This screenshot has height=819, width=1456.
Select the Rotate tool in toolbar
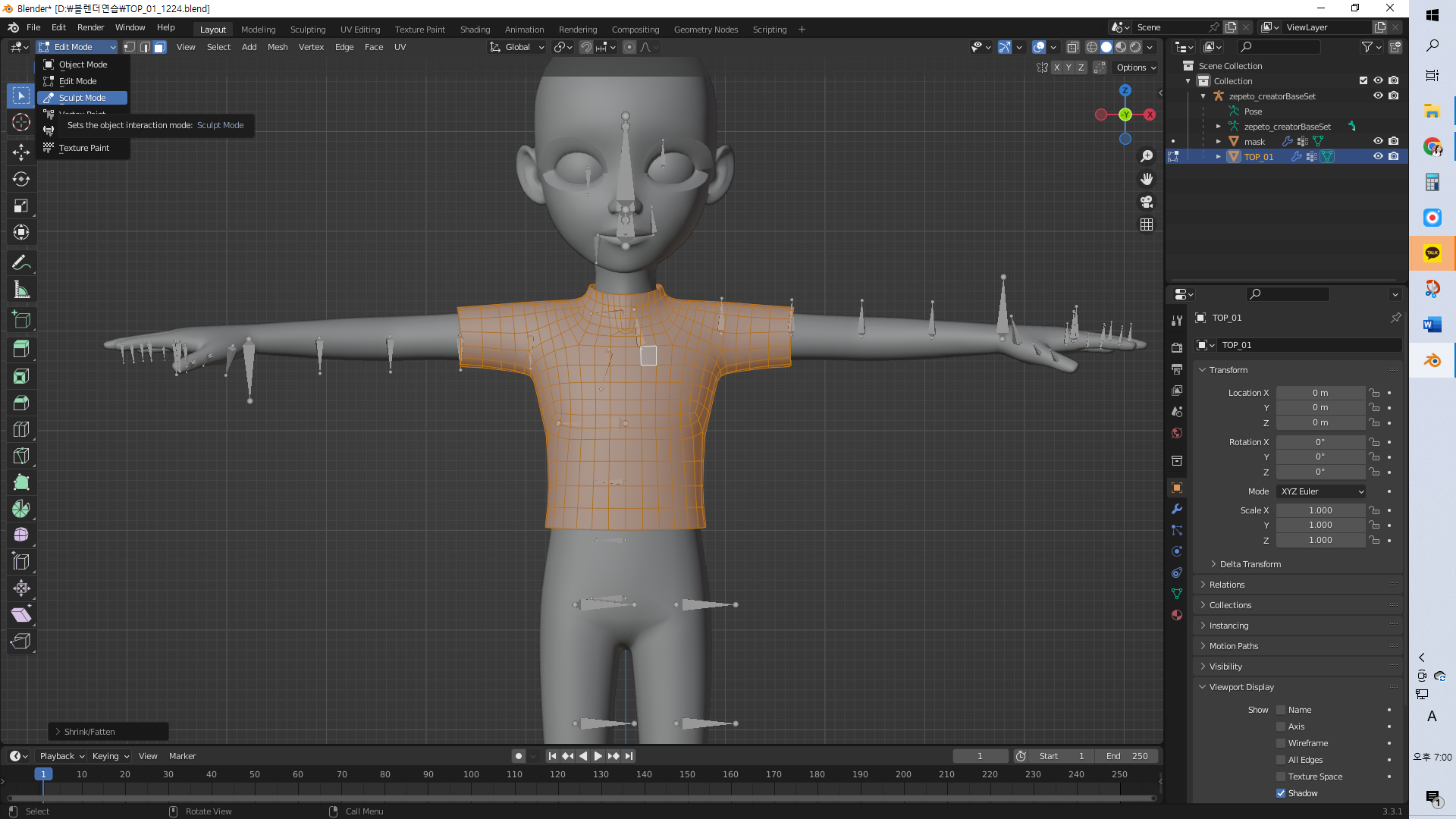(21, 179)
